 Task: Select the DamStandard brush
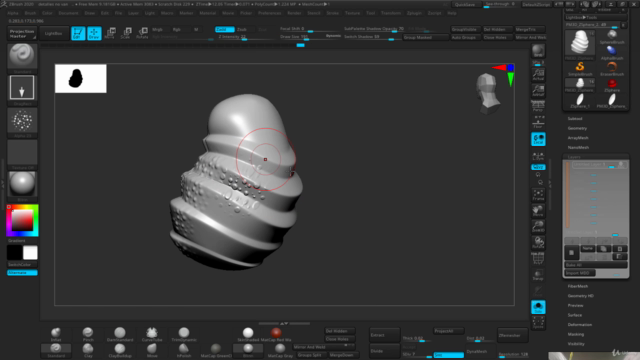[120, 334]
